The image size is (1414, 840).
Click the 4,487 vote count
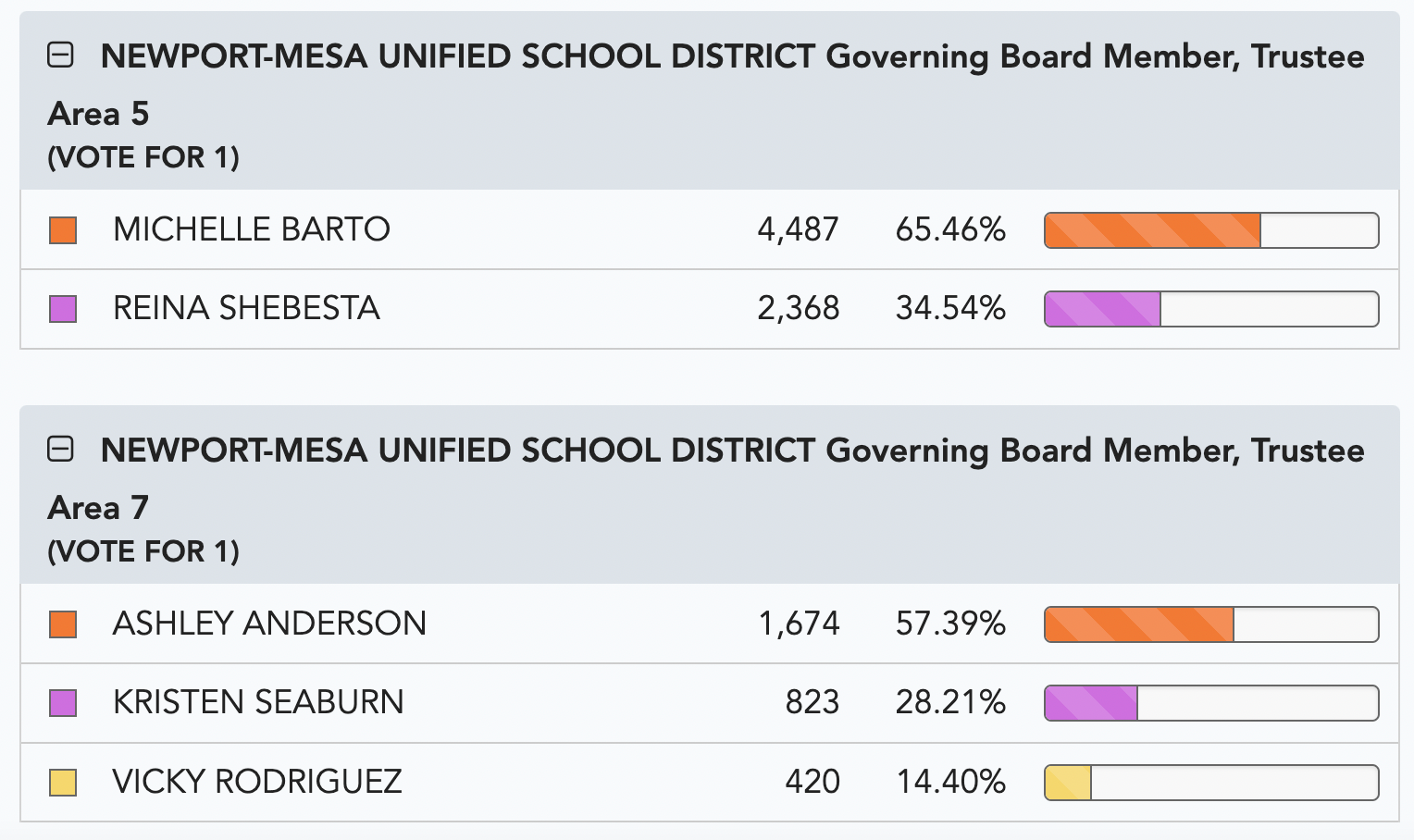(798, 229)
